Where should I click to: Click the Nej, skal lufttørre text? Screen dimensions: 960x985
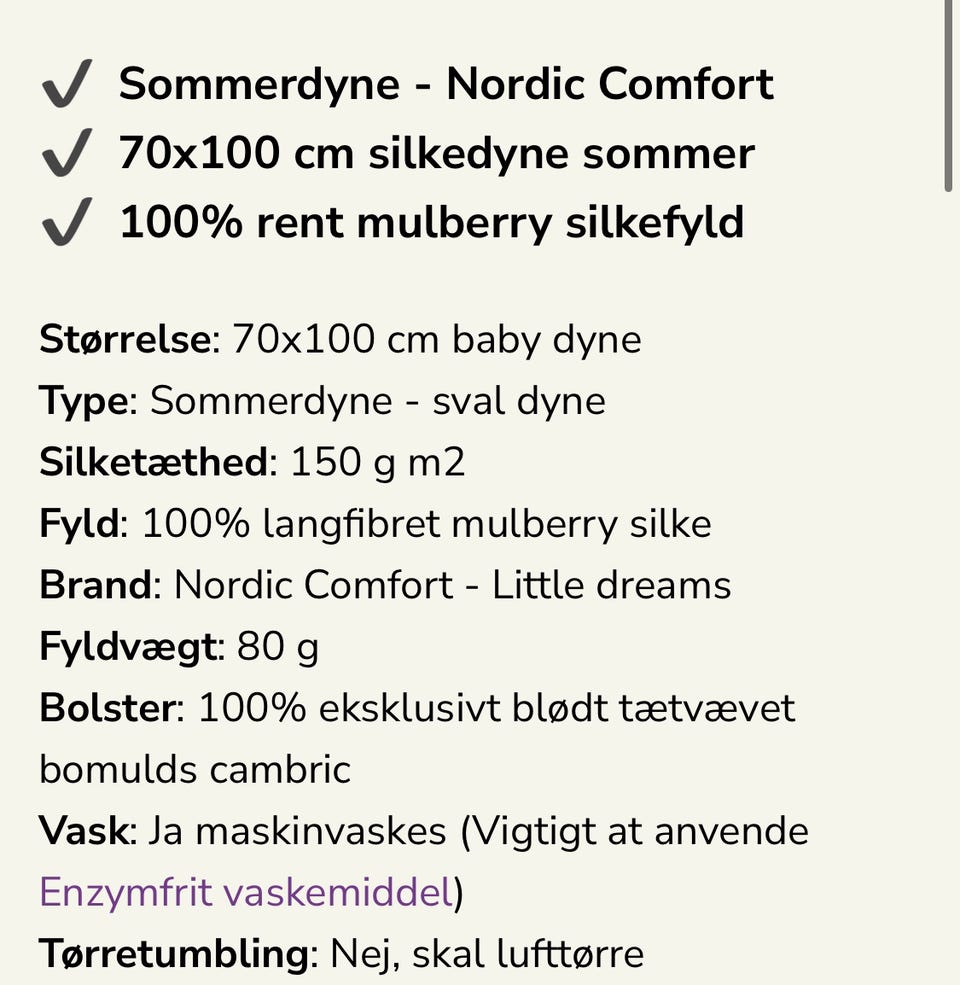click(487, 954)
